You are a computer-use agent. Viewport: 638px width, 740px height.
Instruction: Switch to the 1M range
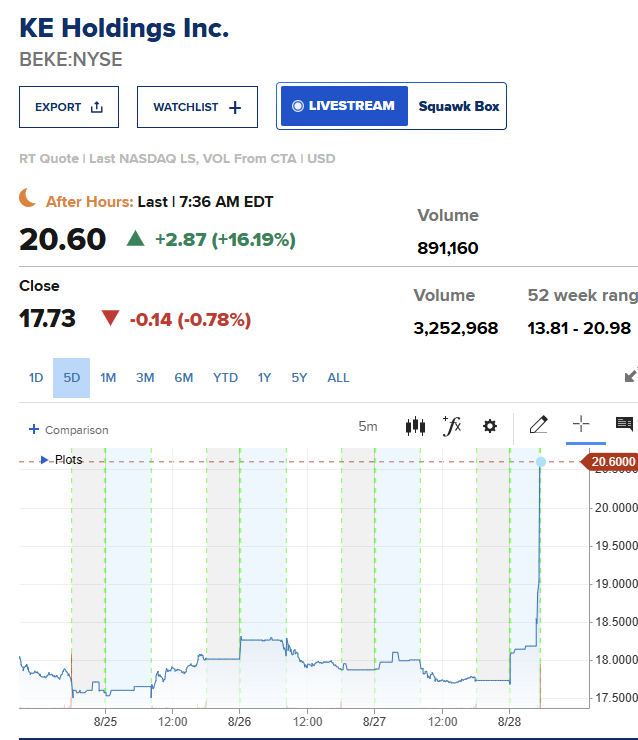click(x=108, y=378)
